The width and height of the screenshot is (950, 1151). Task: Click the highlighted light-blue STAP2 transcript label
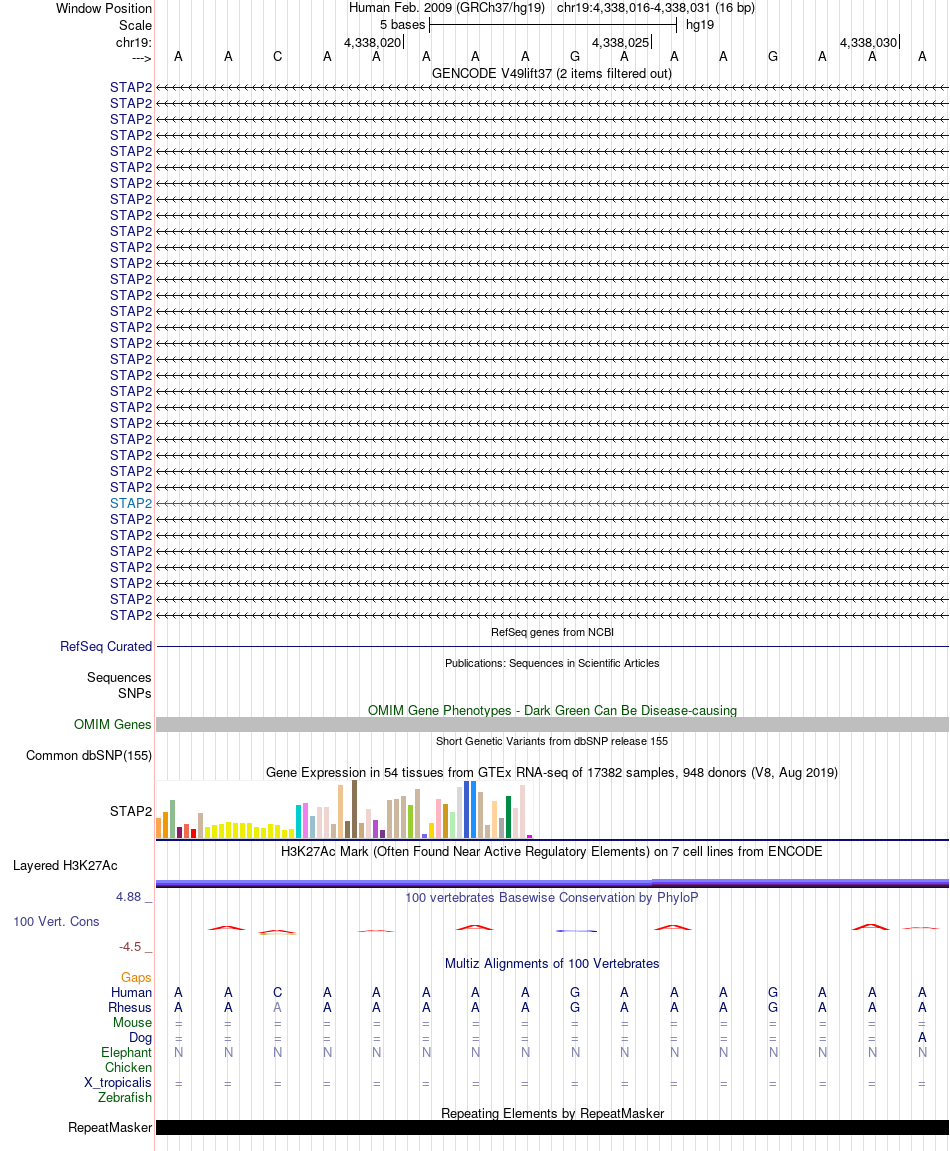pos(131,504)
